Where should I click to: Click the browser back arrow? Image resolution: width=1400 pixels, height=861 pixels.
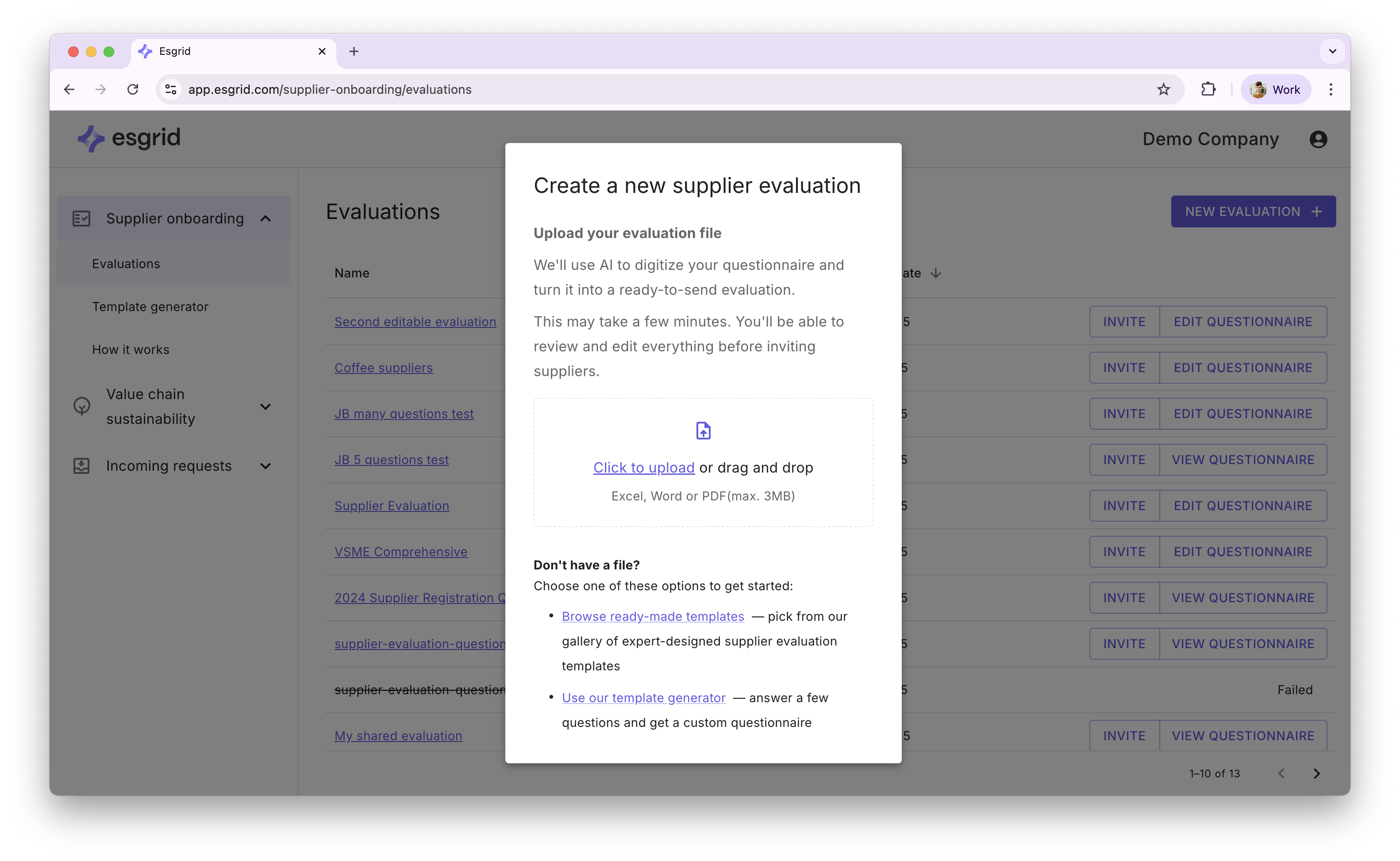(x=69, y=89)
